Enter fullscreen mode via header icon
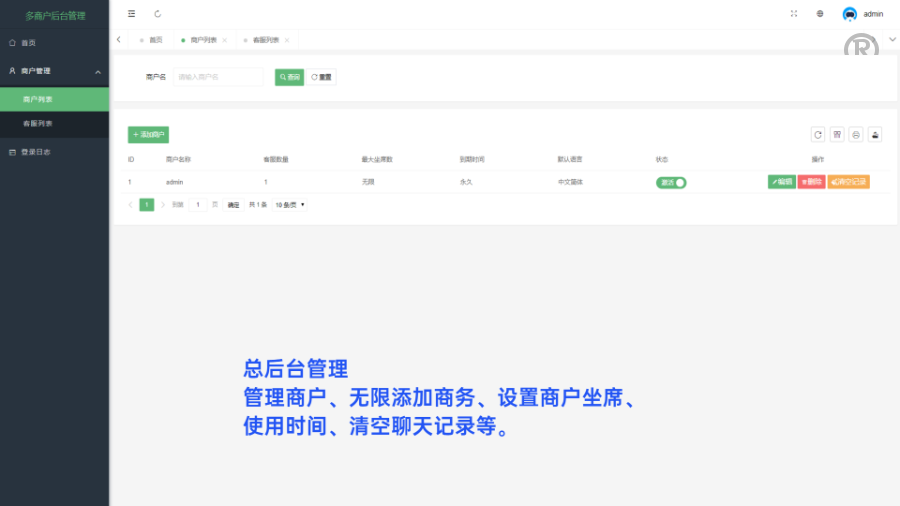The height and width of the screenshot is (506, 900). 794,14
